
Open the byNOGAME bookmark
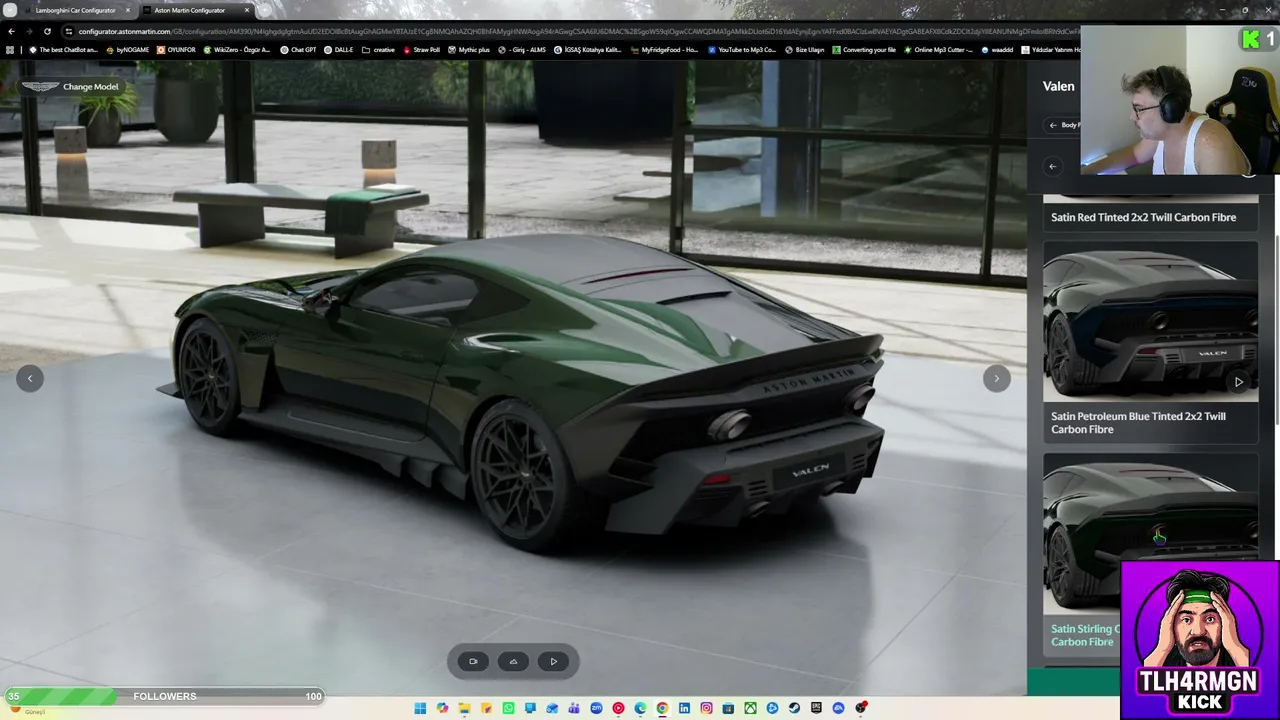coord(127,50)
